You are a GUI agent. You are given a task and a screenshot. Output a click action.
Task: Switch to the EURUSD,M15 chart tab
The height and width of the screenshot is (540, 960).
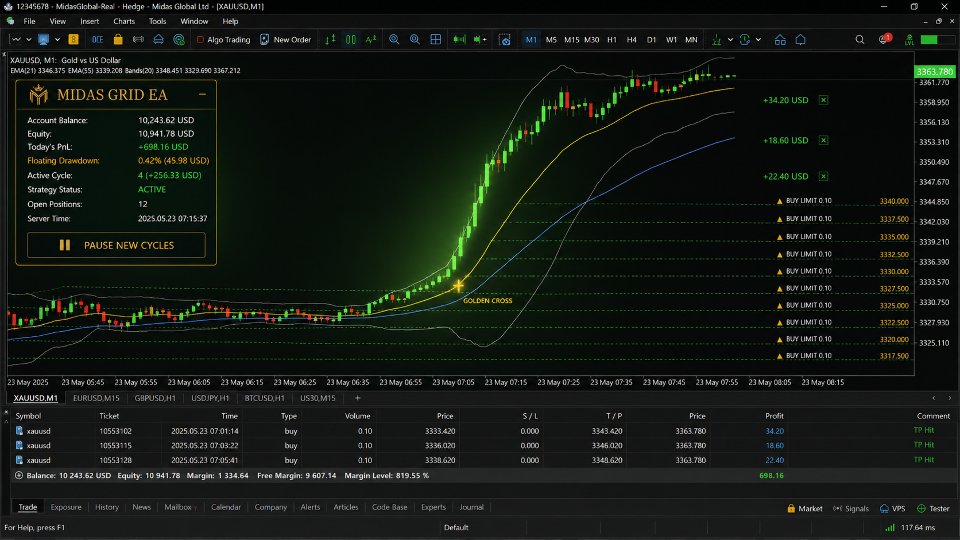point(96,398)
